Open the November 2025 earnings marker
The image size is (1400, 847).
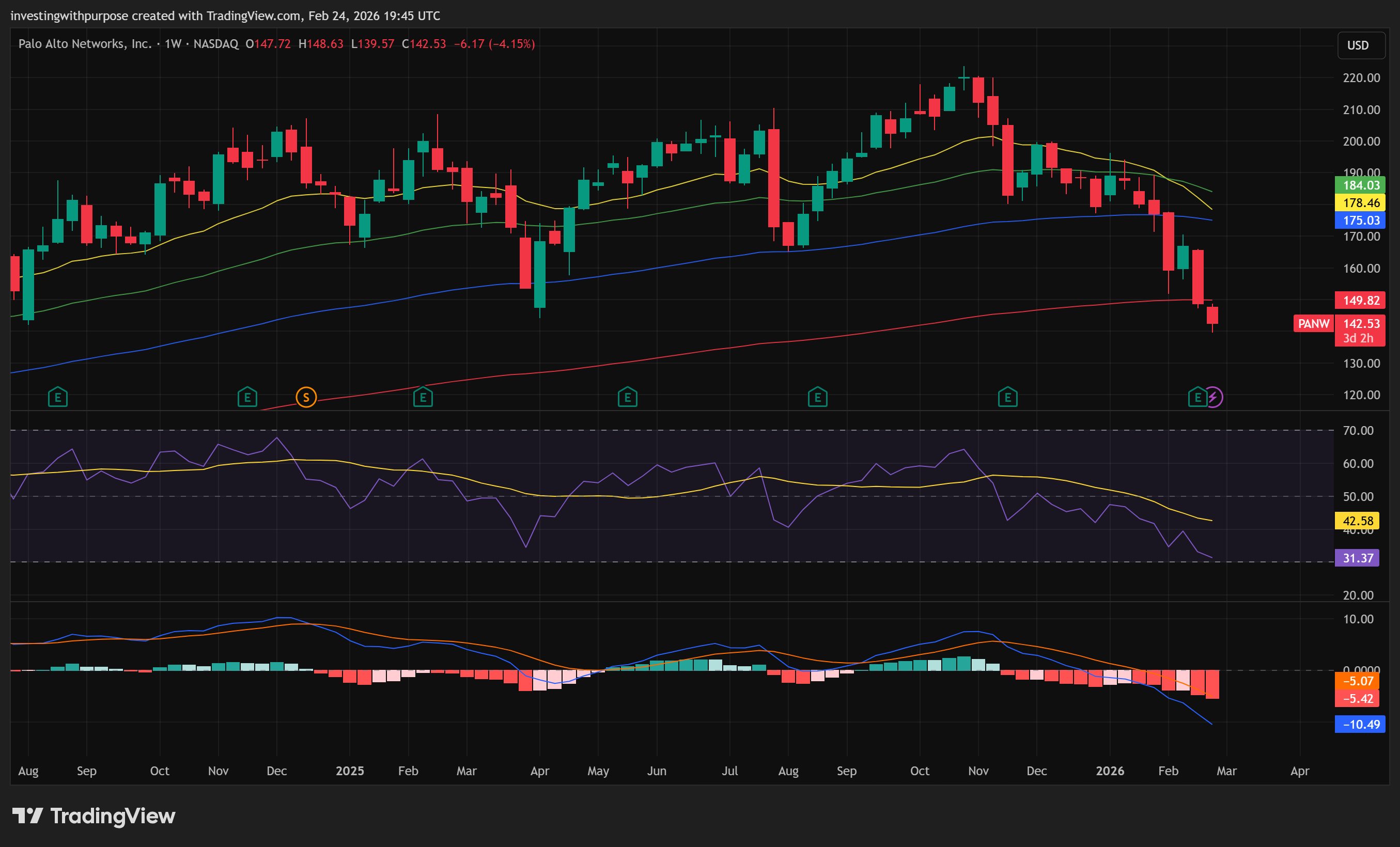click(x=1007, y=397)
